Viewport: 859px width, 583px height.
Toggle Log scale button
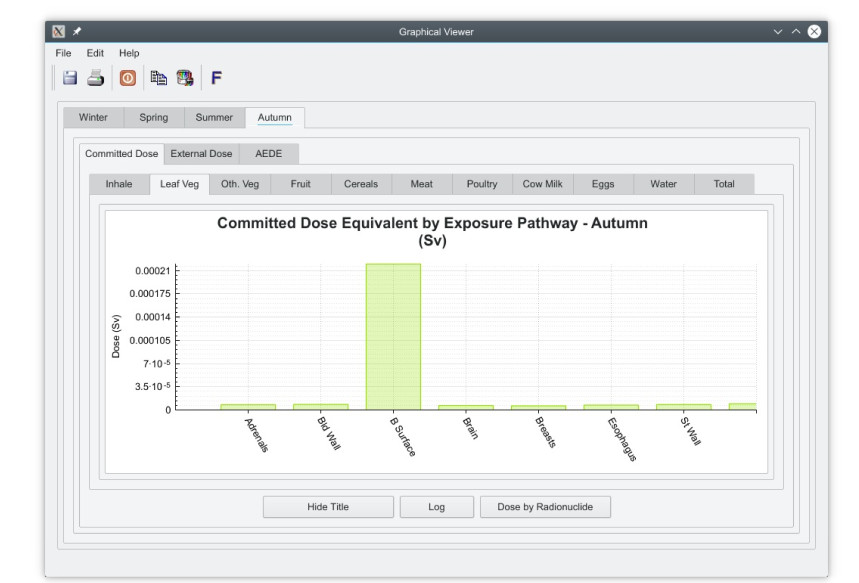436,507
